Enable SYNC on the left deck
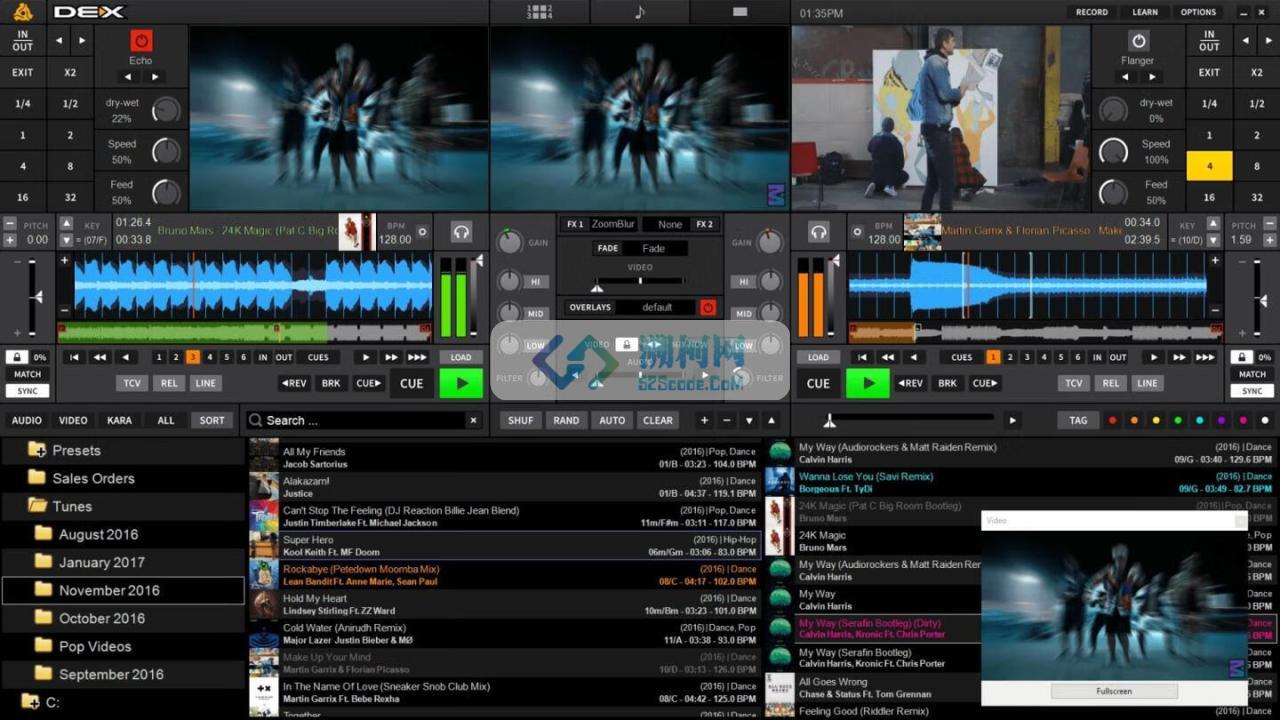This screenshot has width=1280, height=720. [x=27, y=391]
